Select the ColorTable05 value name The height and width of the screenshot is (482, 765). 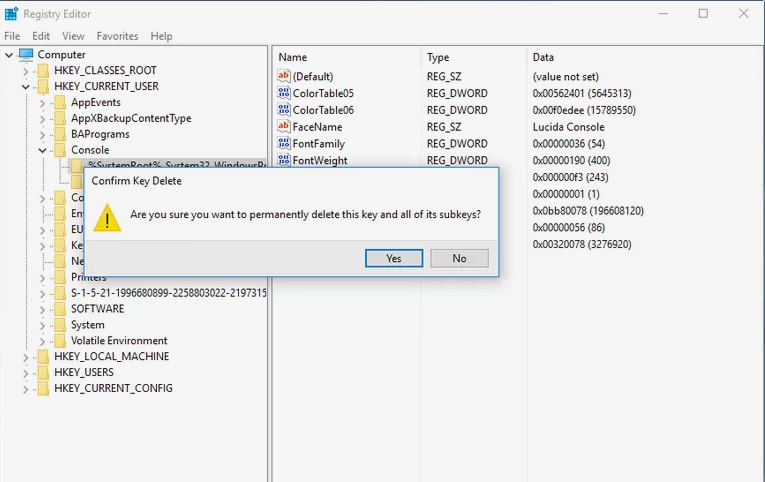click(x=323, y=93)
